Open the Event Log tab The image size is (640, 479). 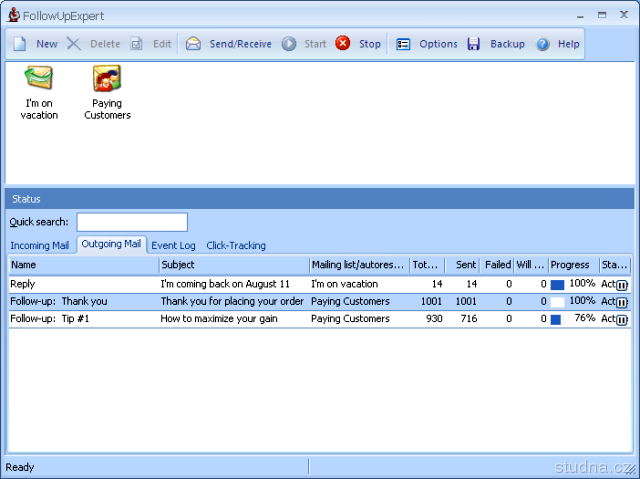click(173, 245)
